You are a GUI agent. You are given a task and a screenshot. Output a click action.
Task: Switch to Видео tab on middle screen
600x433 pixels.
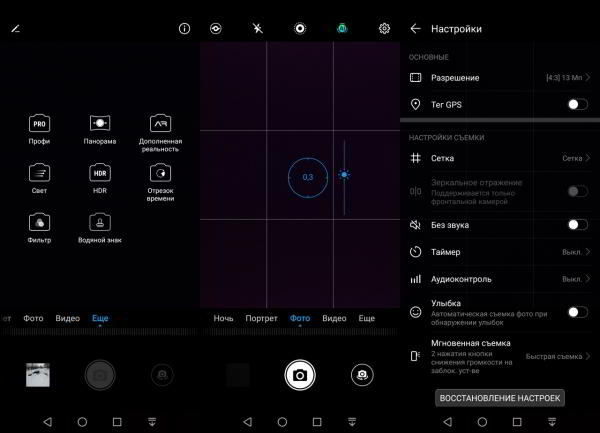pyautogui.click(x=334, y=318)
